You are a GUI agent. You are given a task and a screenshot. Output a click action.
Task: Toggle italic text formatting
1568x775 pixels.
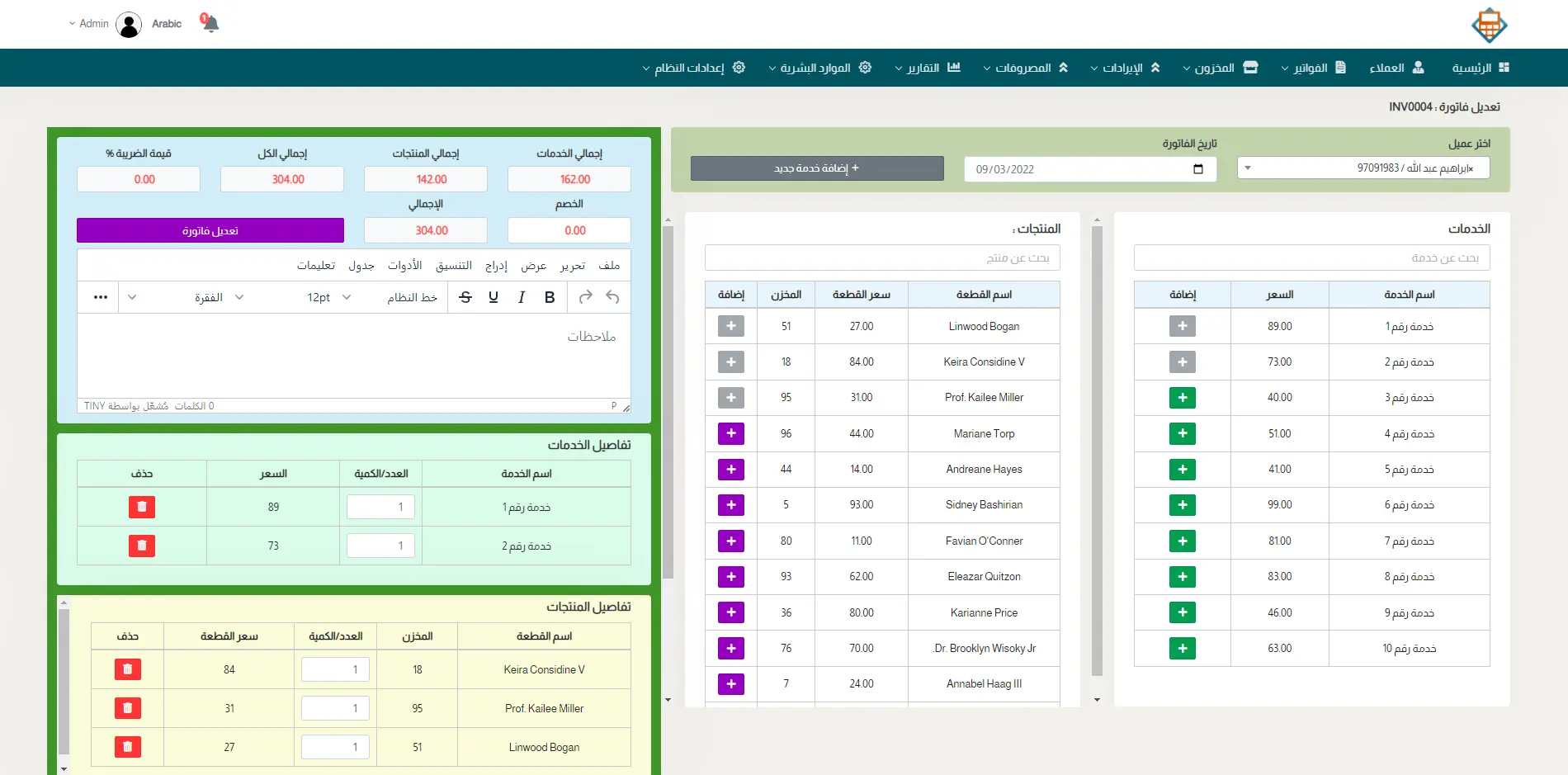tap(522, 297)
